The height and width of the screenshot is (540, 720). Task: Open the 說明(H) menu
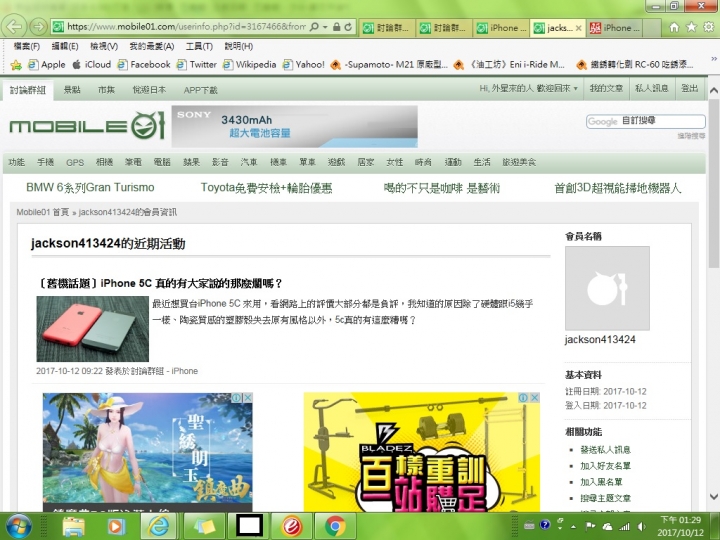238,46
